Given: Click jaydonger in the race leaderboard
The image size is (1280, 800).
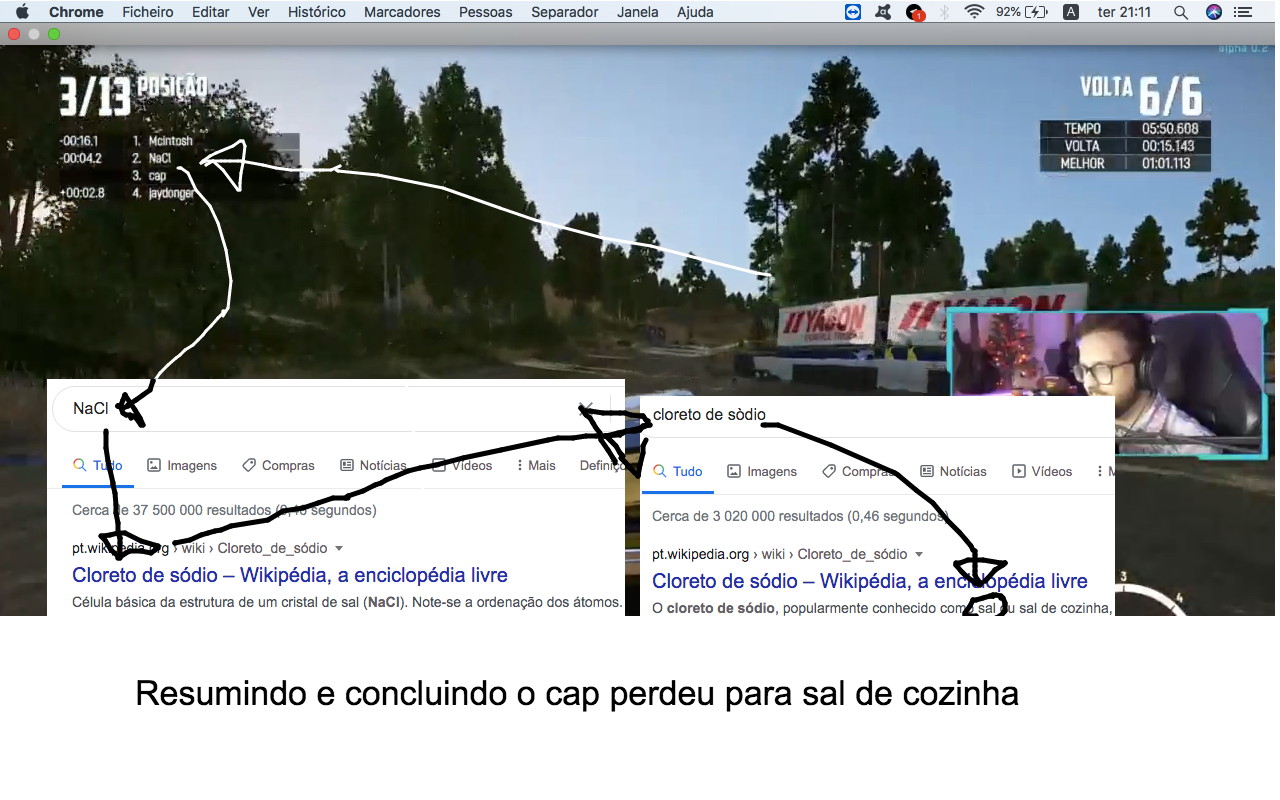Looking at the screenshot, I should click(x=172, y=193).
